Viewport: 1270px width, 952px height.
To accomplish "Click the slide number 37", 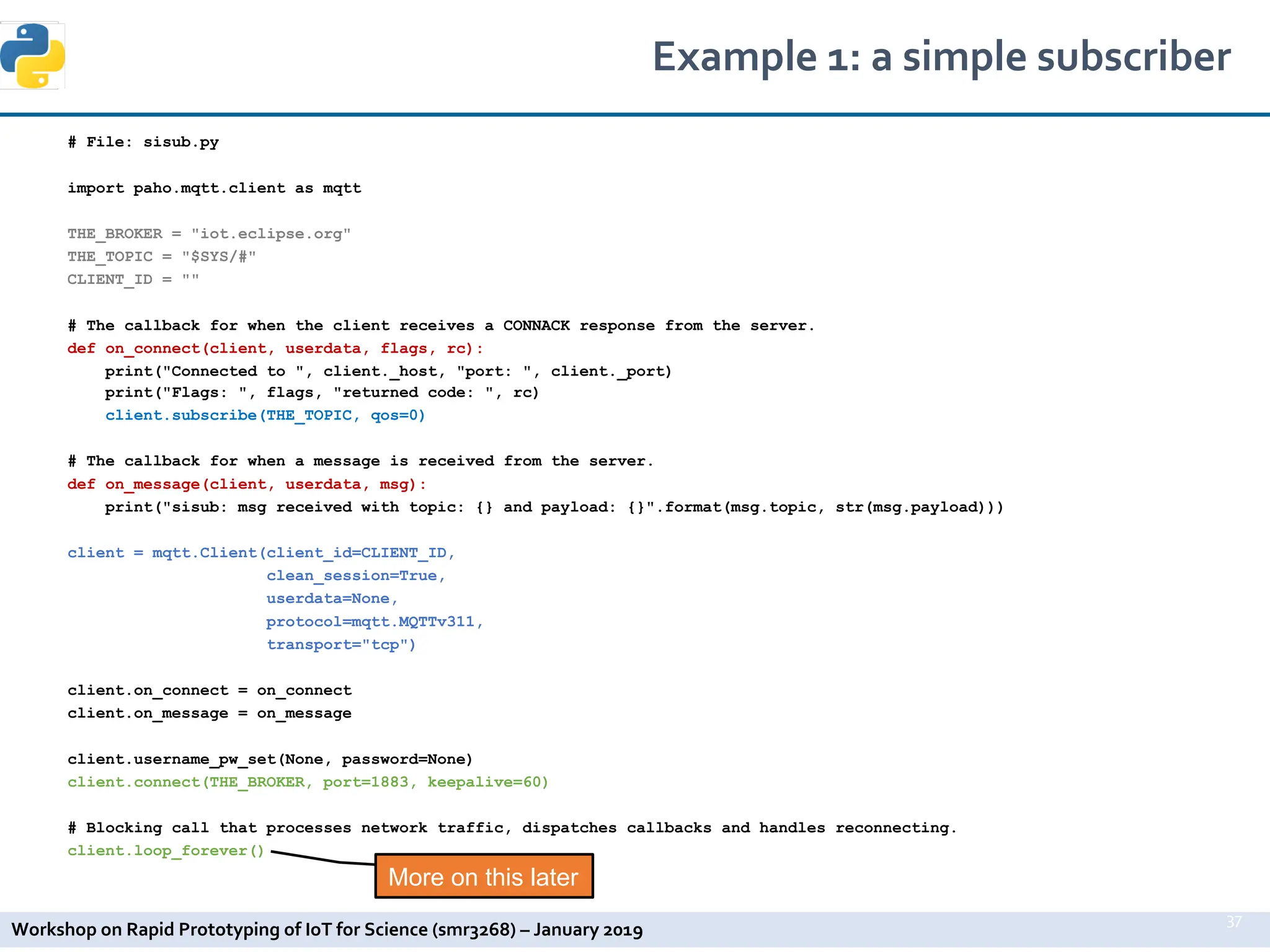I will click(x=1233, y=922).
